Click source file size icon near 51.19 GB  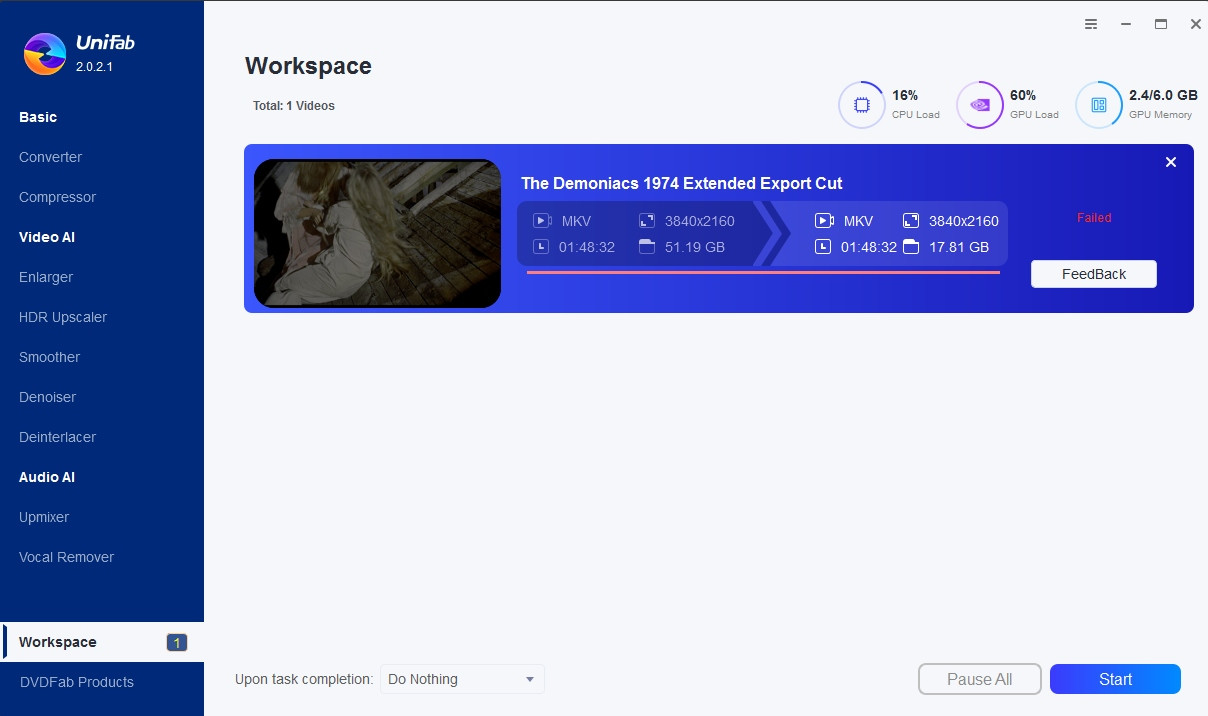coord(646,247)
